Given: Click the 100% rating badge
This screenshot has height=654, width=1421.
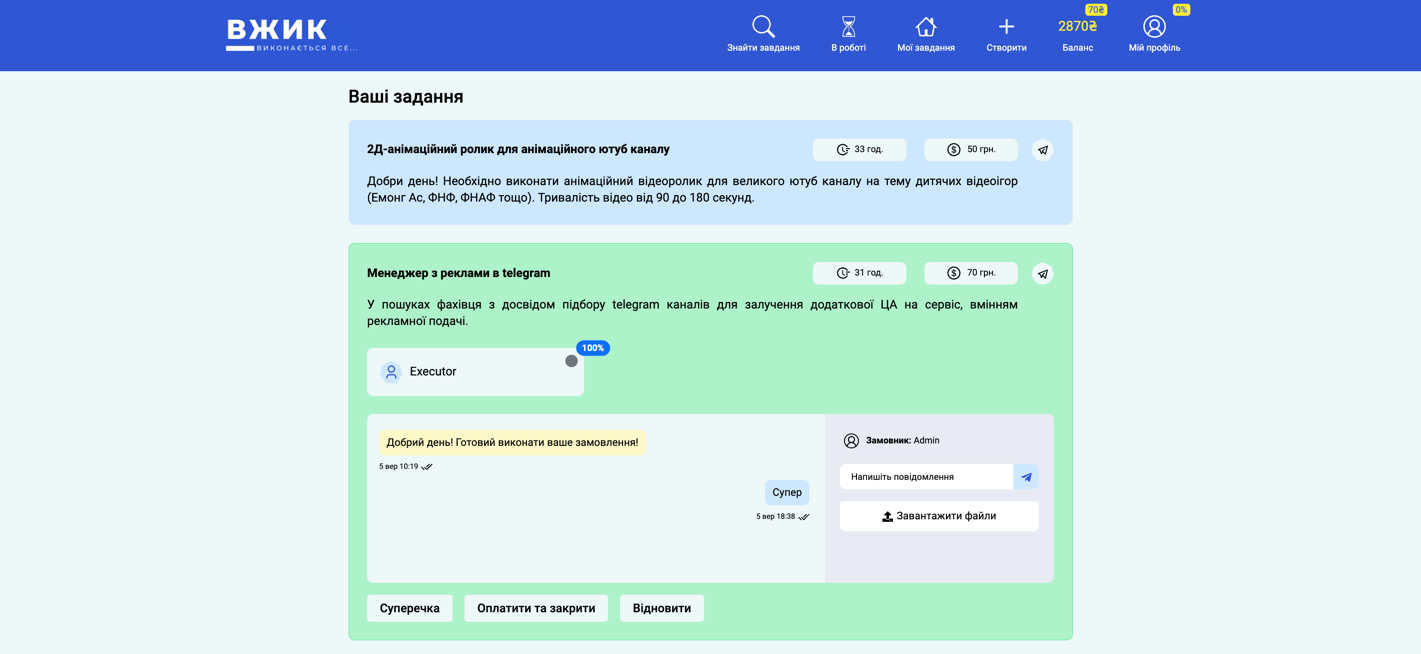Looking at the screenshot, I should tap(593, 348).
